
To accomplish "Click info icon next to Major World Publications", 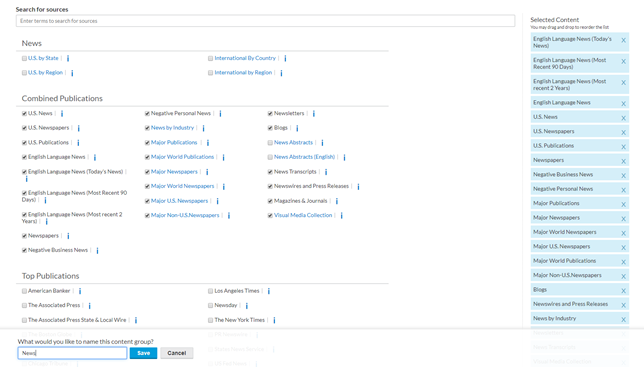I will click(x=223, y=157).
